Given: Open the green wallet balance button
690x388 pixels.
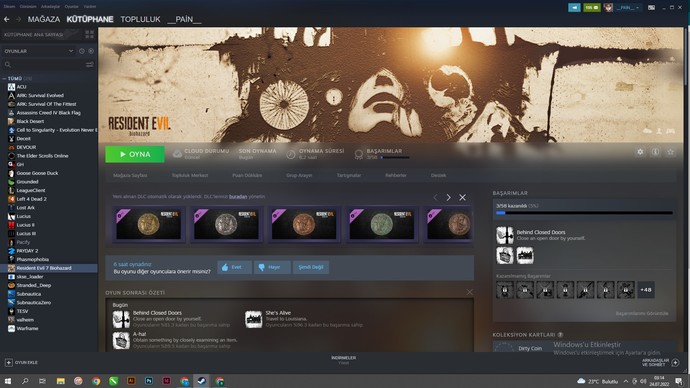Looking at the screenshot, I should [x=591, y=7].
